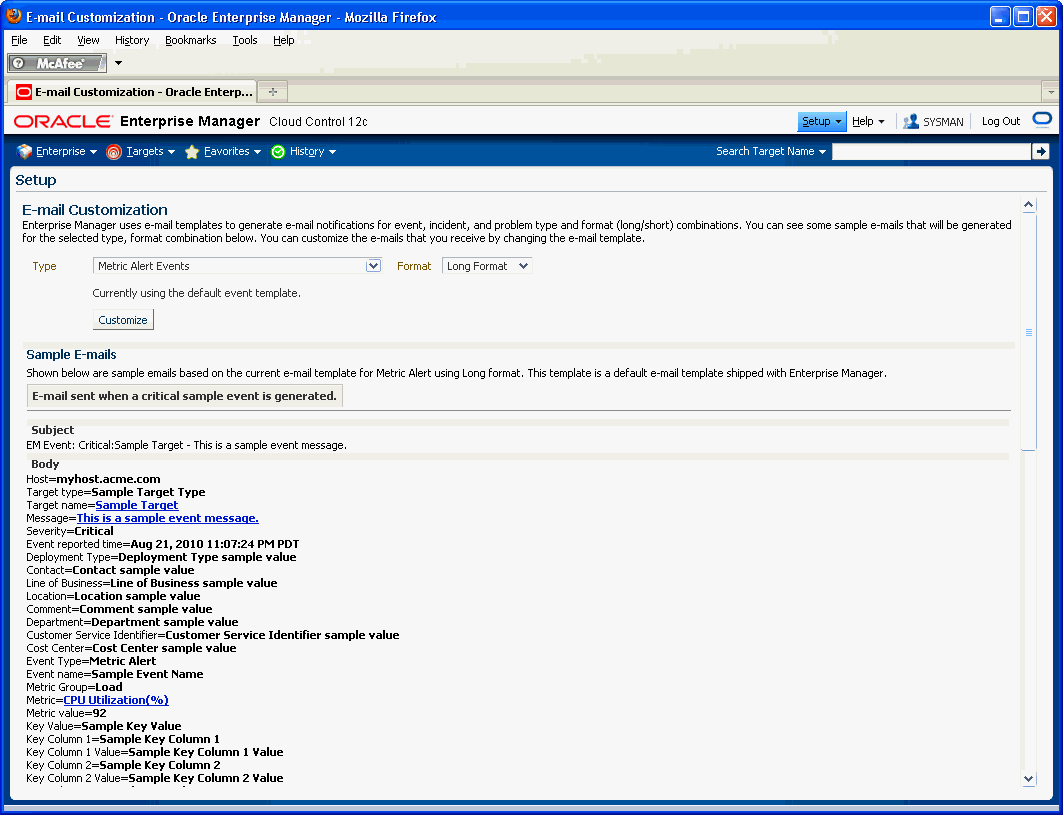Click the E-mail Customization heading
Image resolution: width=1063 pixels, height=815 pixels.
coord(95,210)
